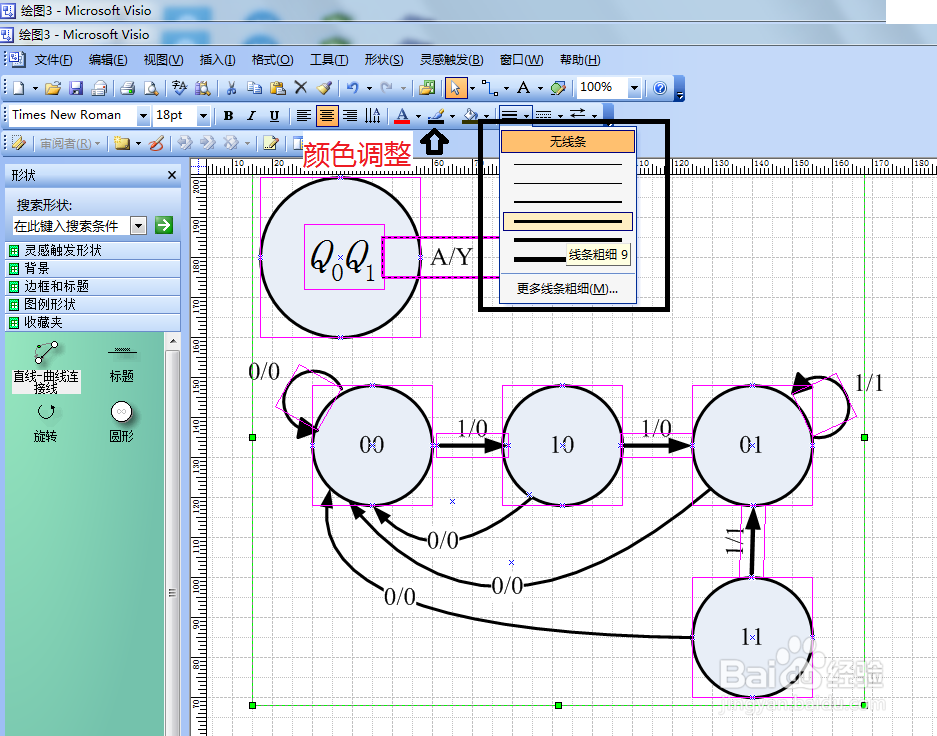Open the line pattern dropdown arrow
937x736 pixels.
click(560, 116)
